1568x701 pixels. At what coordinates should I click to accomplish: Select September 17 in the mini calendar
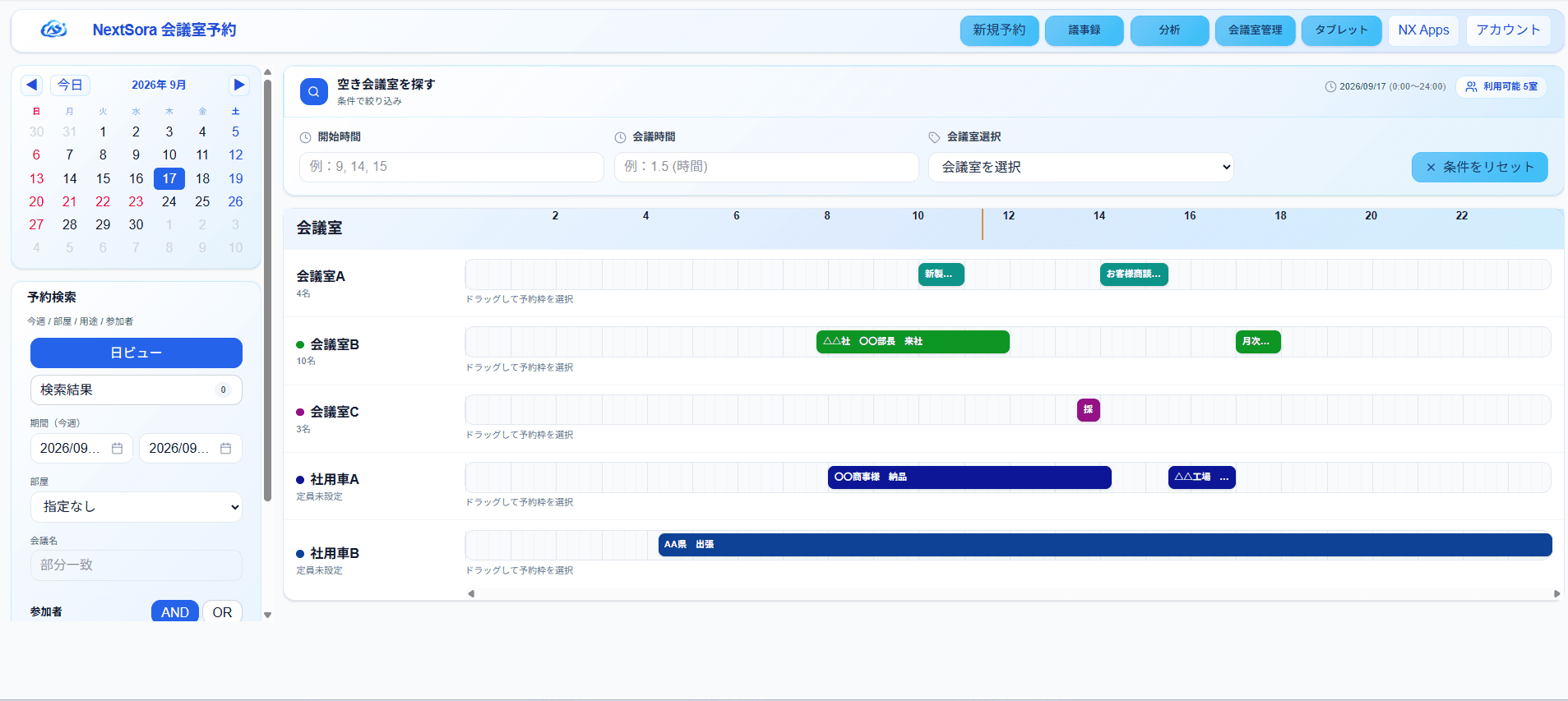(x=169, y=178)
